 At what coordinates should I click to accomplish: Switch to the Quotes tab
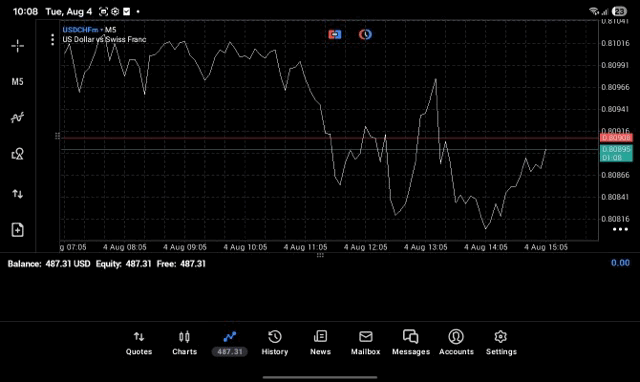point(139,343)
